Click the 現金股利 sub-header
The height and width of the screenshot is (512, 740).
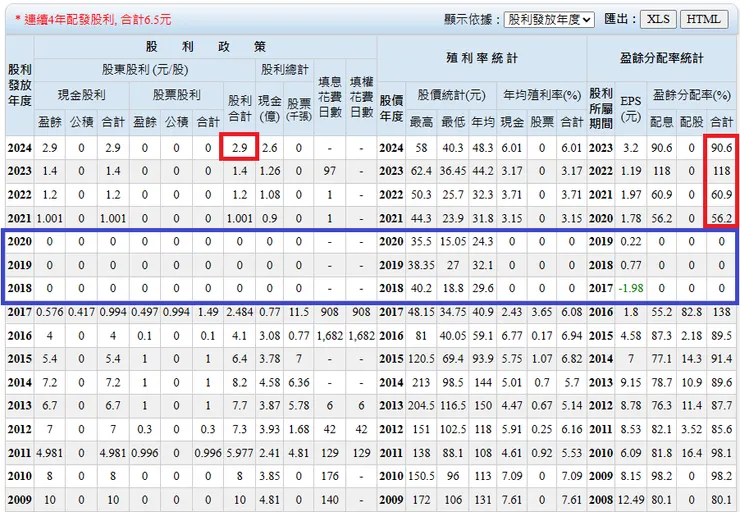82,95
